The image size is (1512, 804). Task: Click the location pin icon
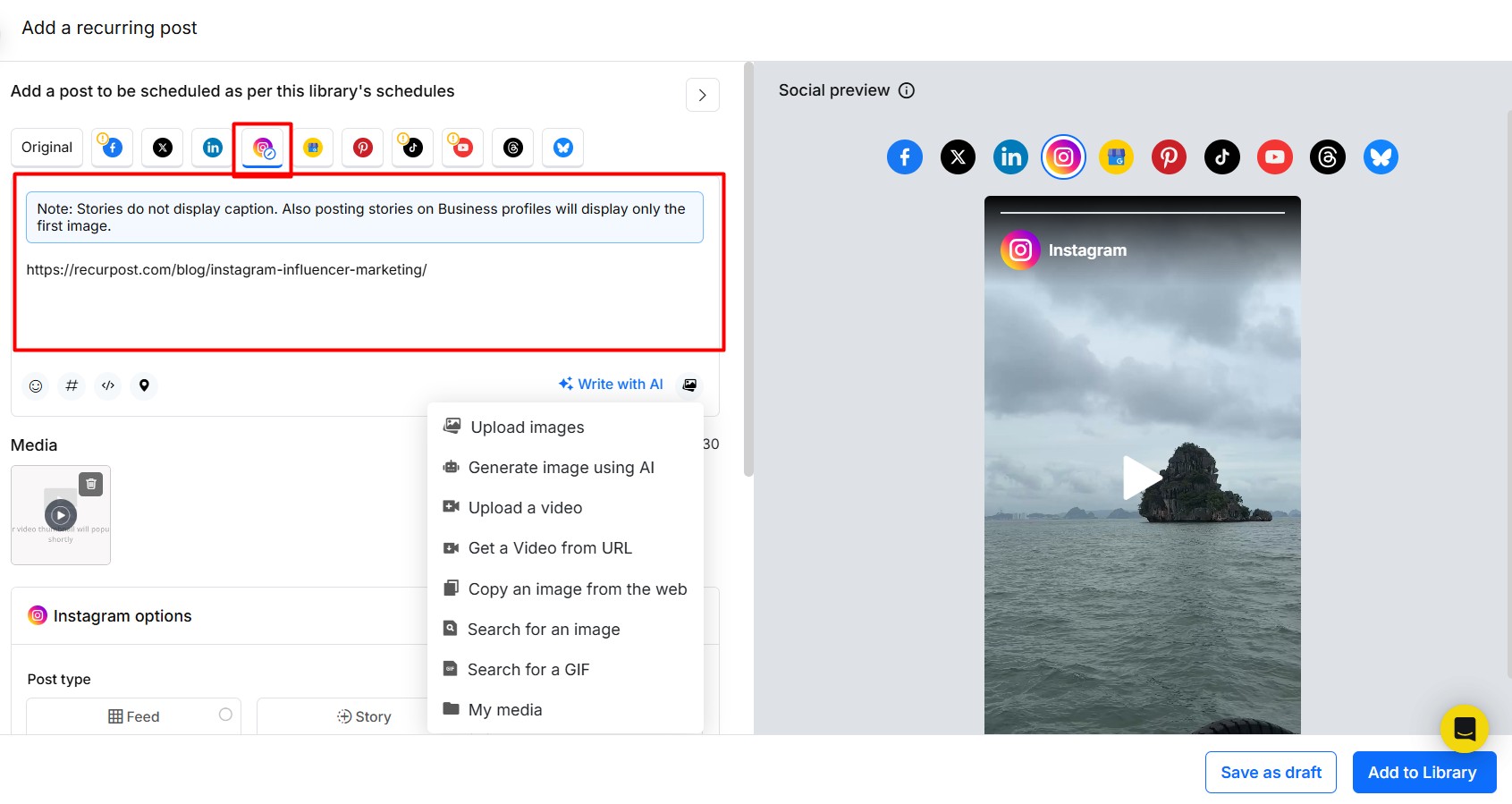pyautogui.click(x=144, y=385)
